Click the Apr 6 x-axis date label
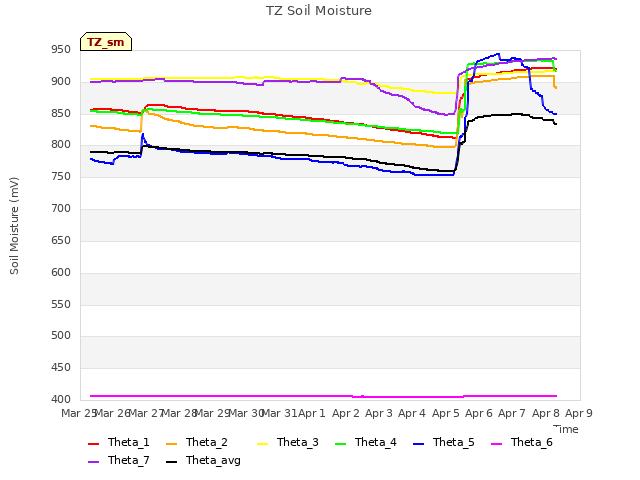Screen dimensions: 640x480 pyautogui.click(x=479, y=413)
